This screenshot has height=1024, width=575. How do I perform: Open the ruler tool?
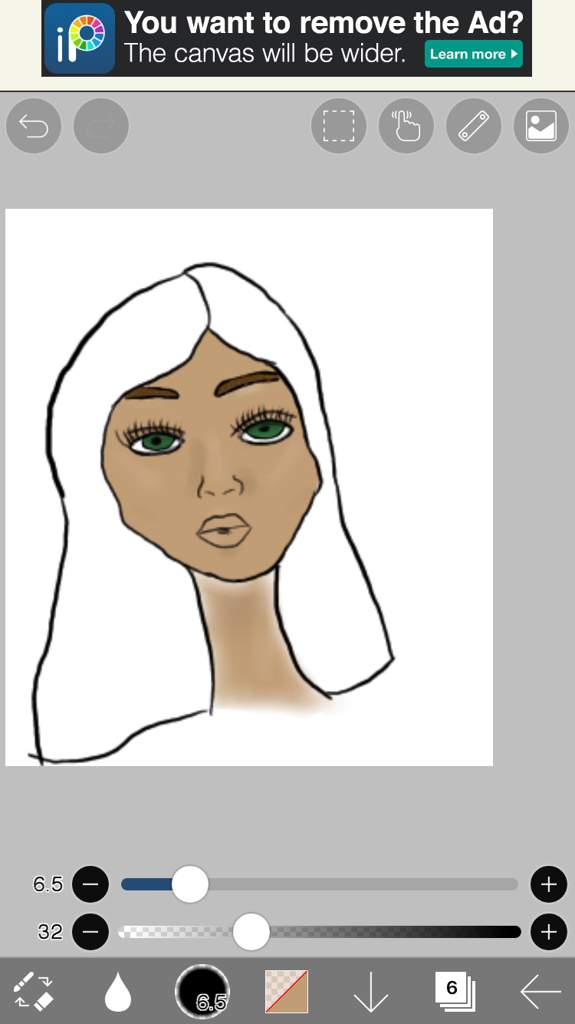(474, 126)
